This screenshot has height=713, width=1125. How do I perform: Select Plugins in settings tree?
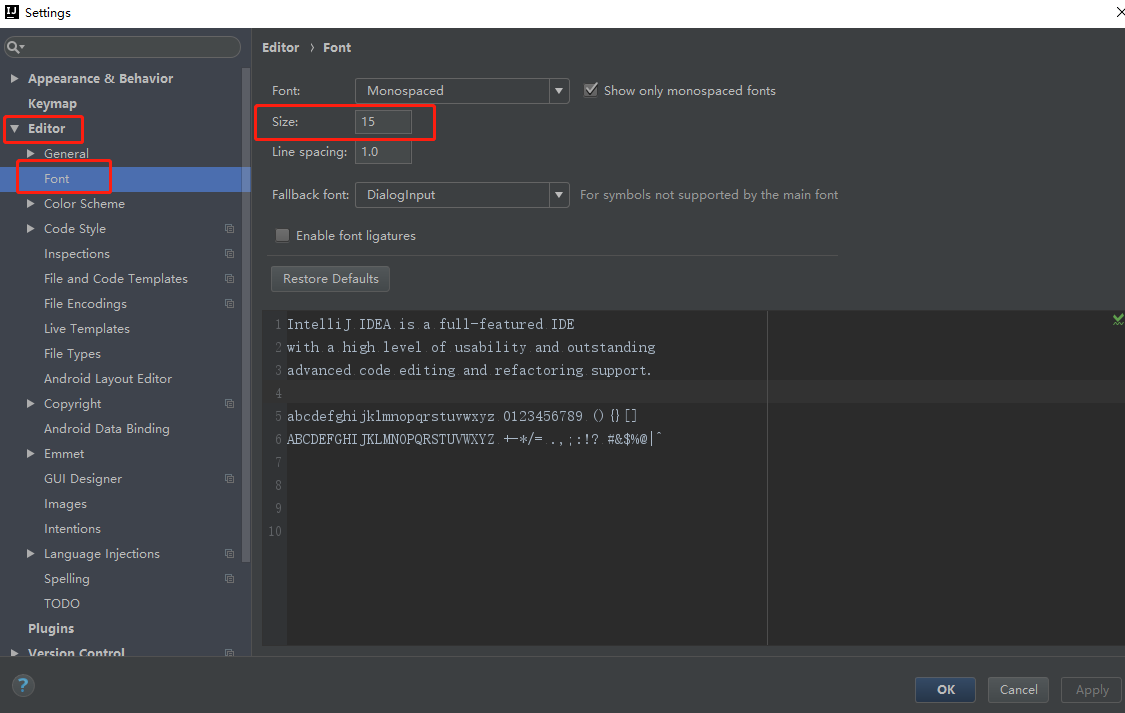point(51,629)
